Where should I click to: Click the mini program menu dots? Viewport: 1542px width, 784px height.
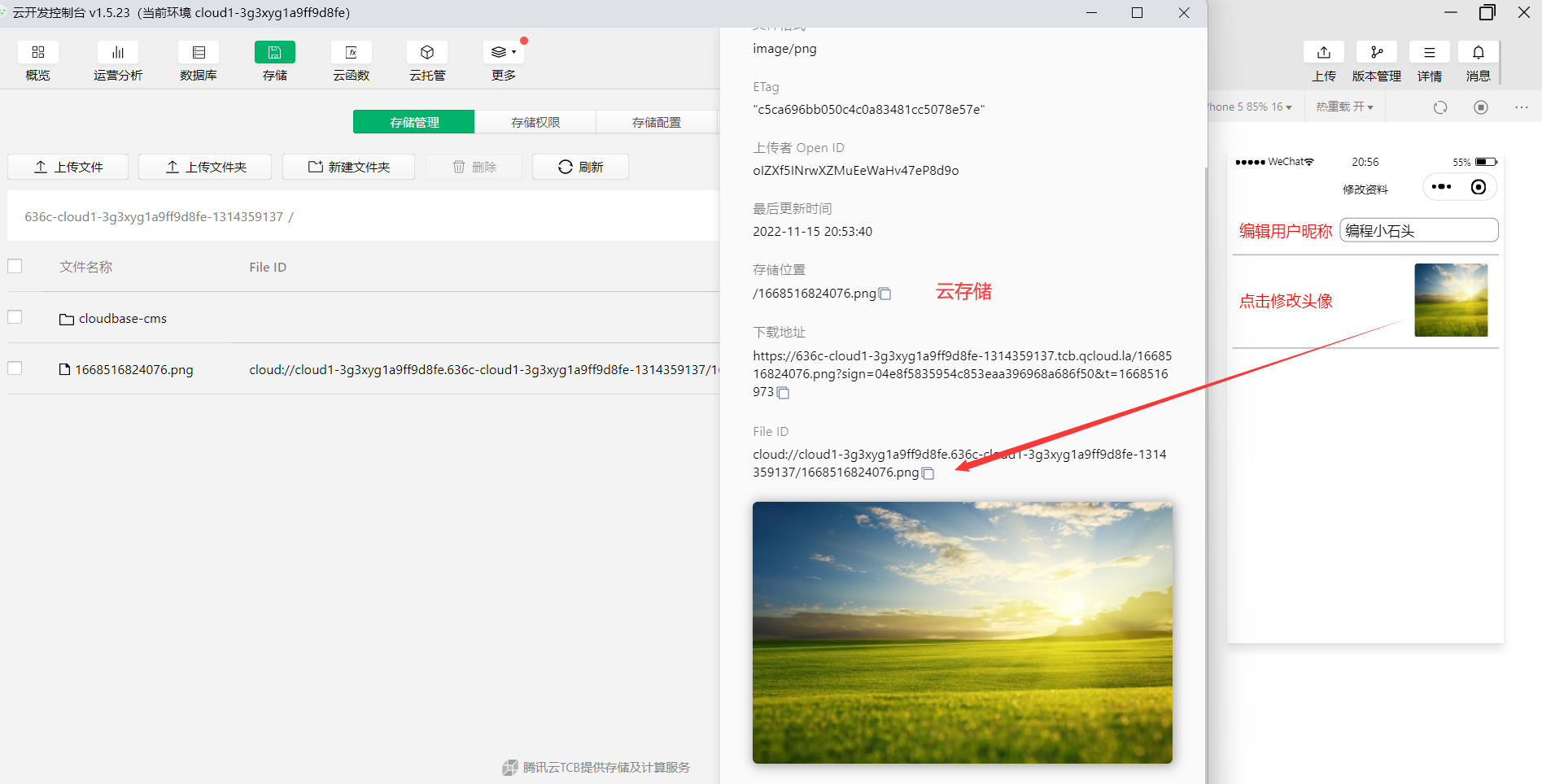coord(1441,187)
